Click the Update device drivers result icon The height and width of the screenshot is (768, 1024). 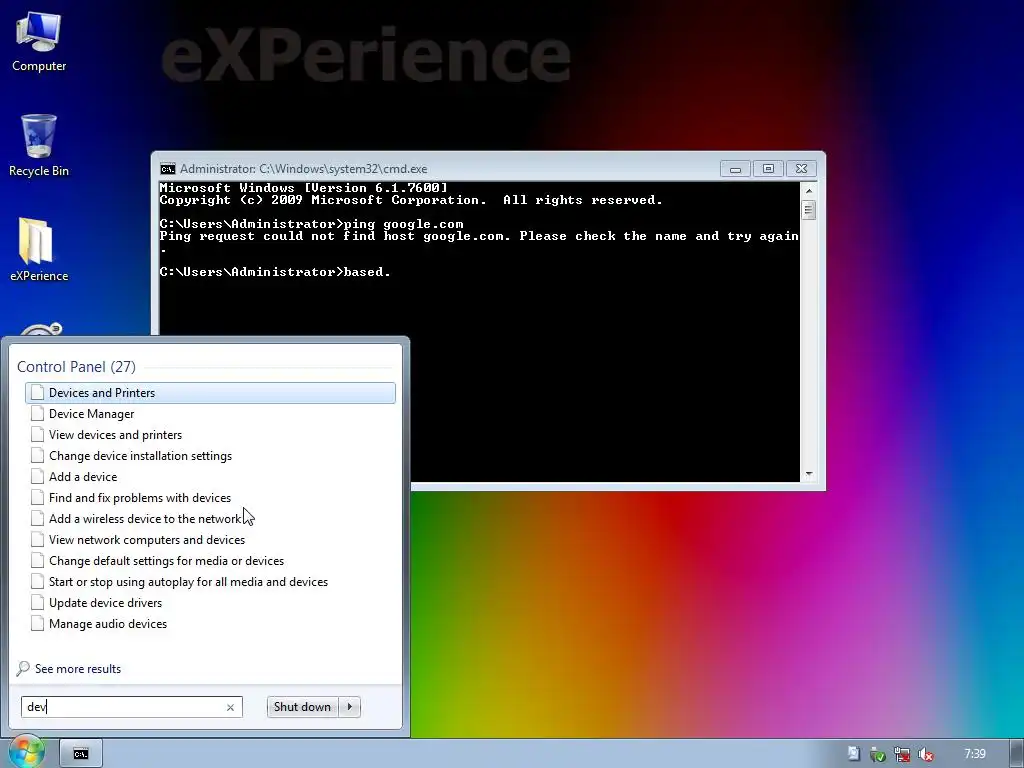37,603
